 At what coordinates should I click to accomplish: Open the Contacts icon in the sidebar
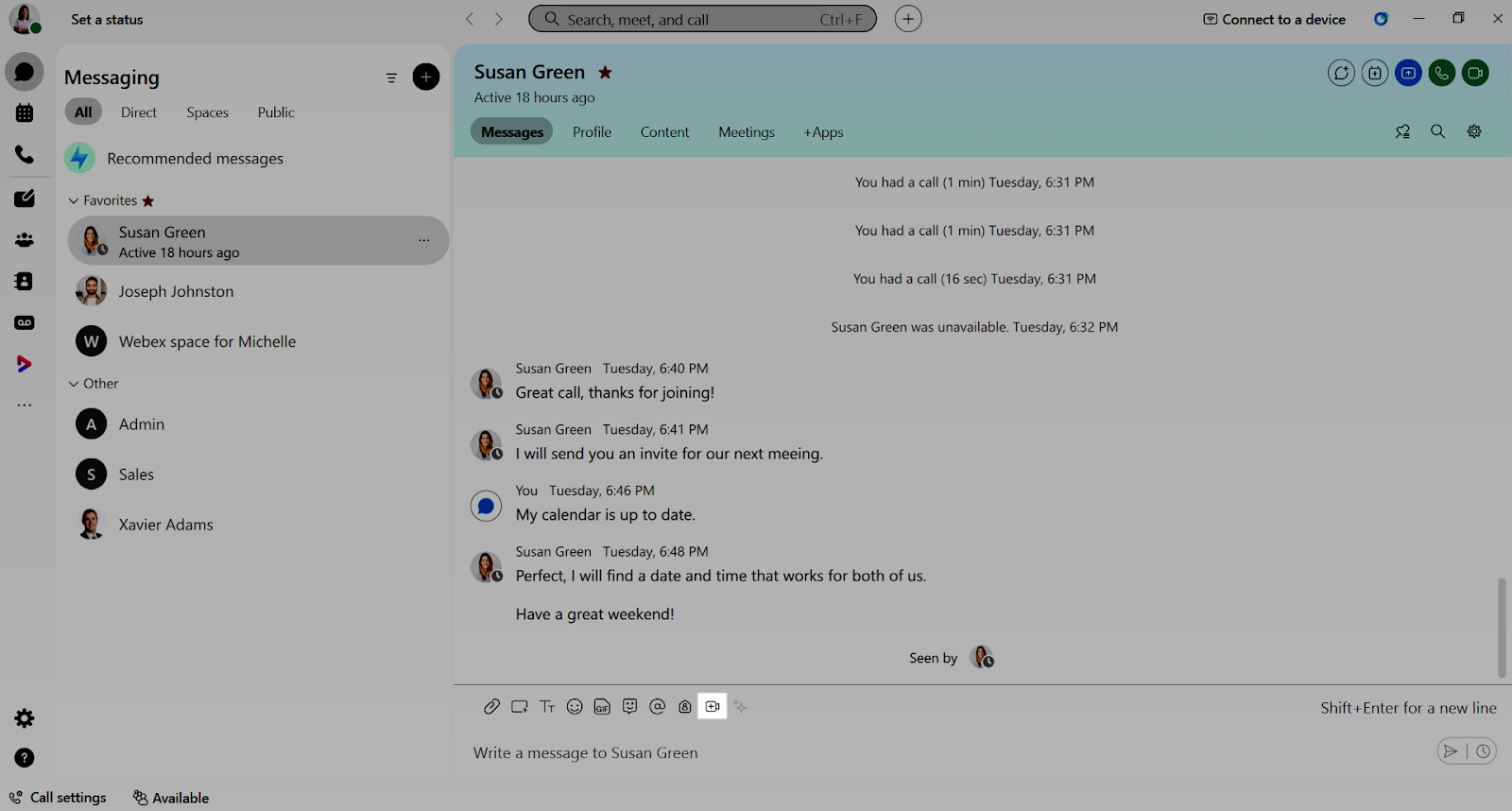(x=25, y=282)
